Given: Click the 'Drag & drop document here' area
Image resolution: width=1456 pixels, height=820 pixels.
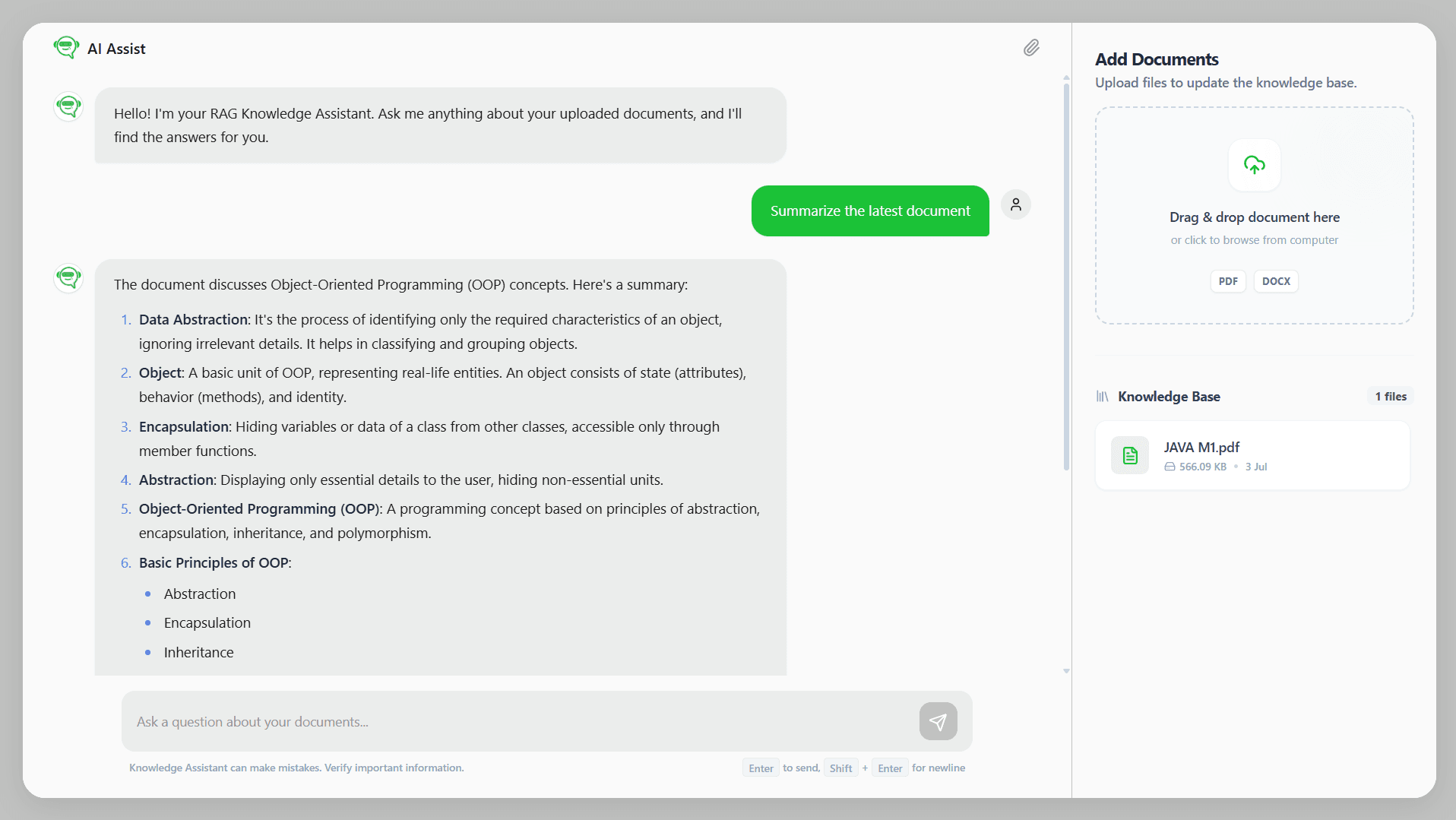Looking at the screenshot, I should tap(1254, 216).
